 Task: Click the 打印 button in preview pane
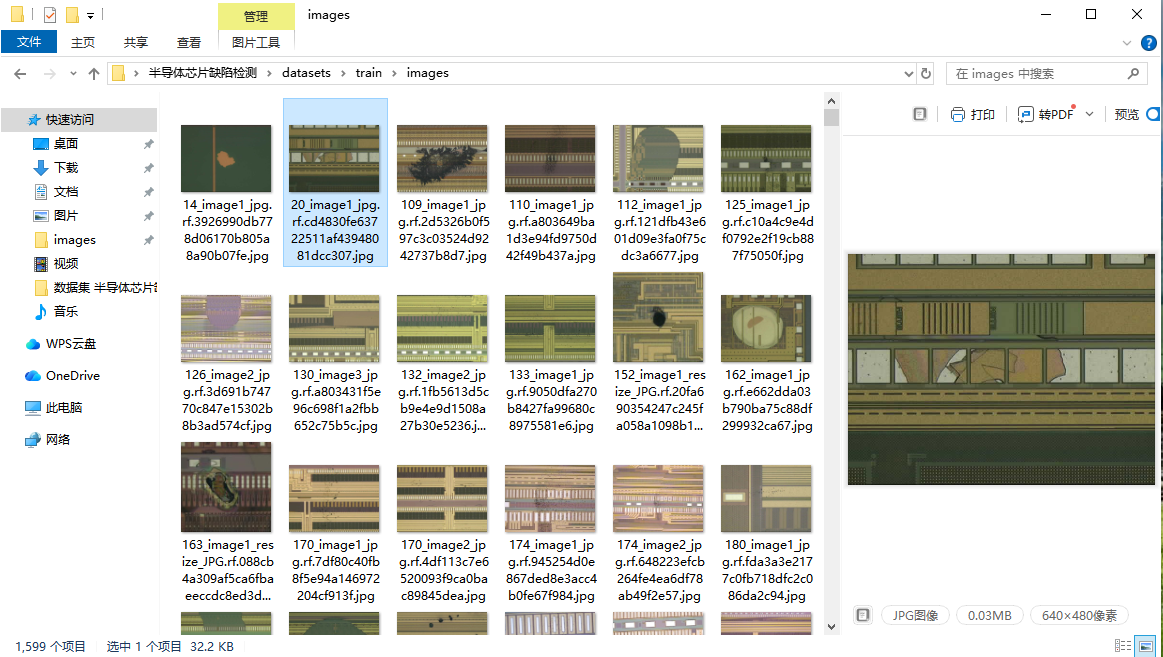click(972, 114)
